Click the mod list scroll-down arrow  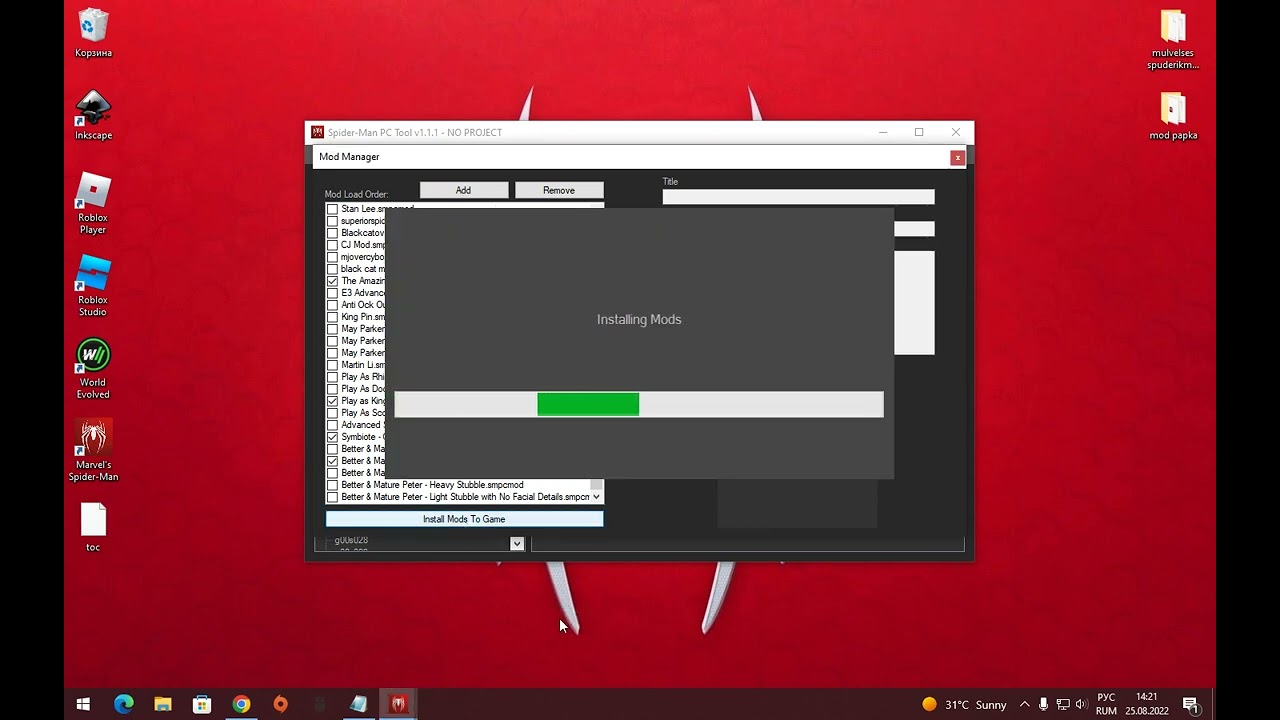tap(597, 497)
